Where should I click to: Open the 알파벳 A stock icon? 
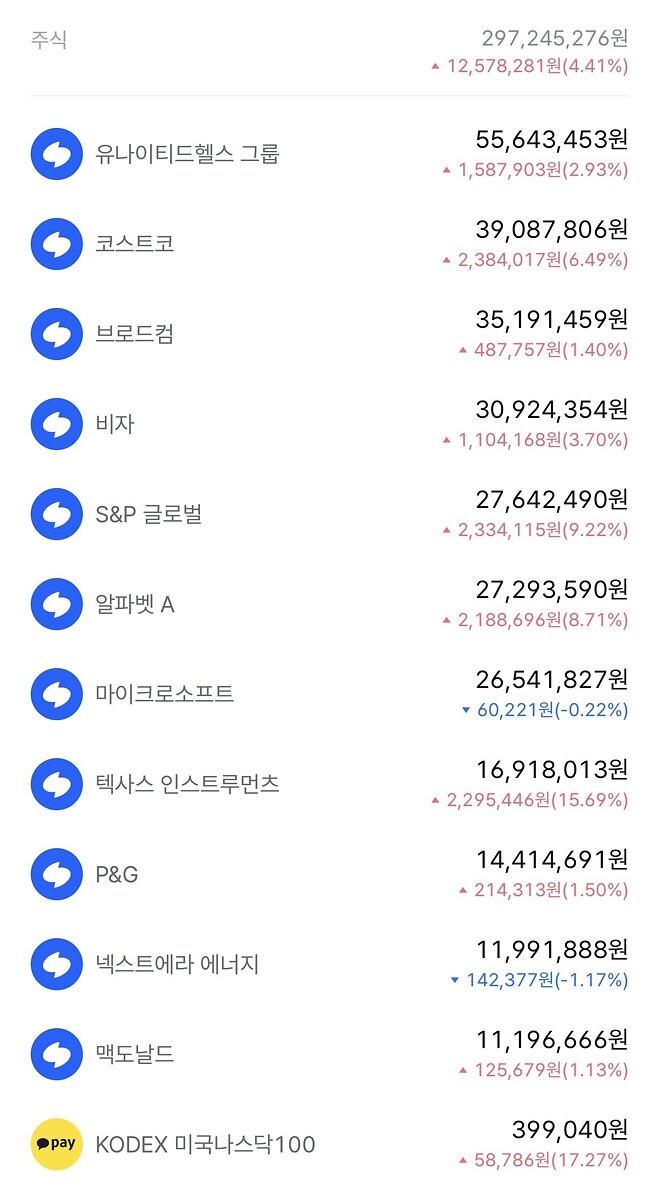(57, 603)
